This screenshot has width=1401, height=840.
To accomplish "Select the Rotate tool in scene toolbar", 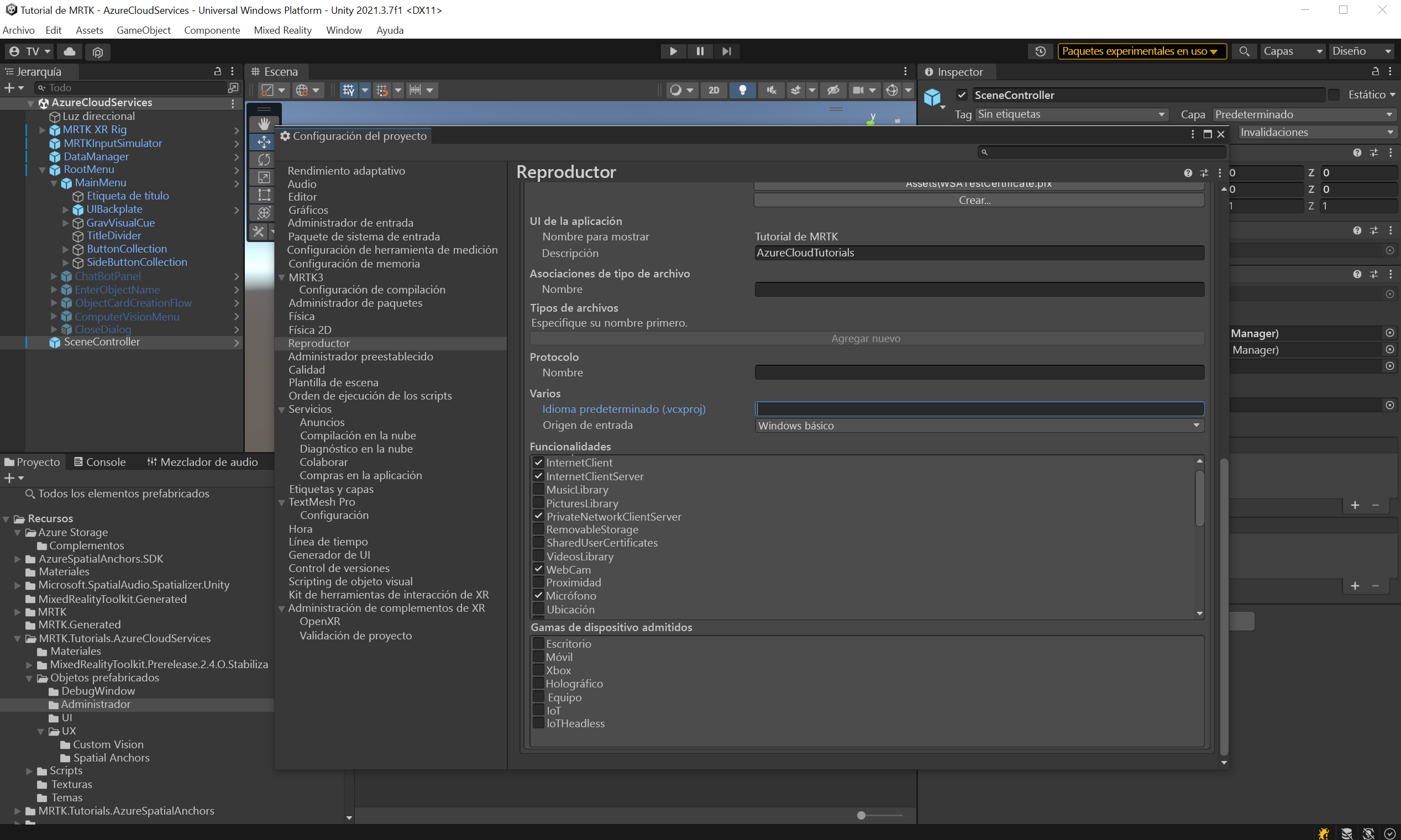I will pos(264,160).
